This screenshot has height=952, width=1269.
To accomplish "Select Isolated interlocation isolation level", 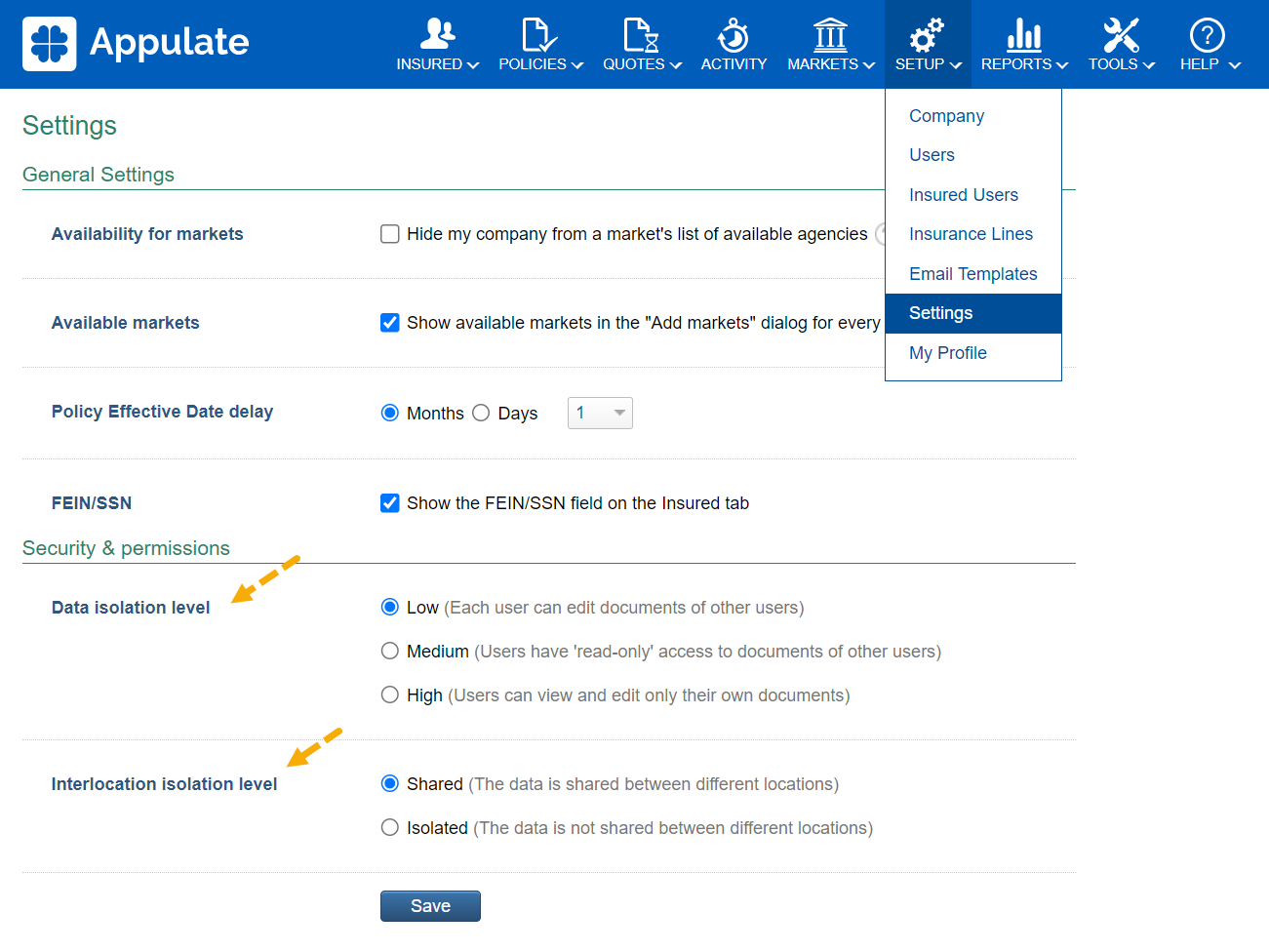I will point(390,827).
